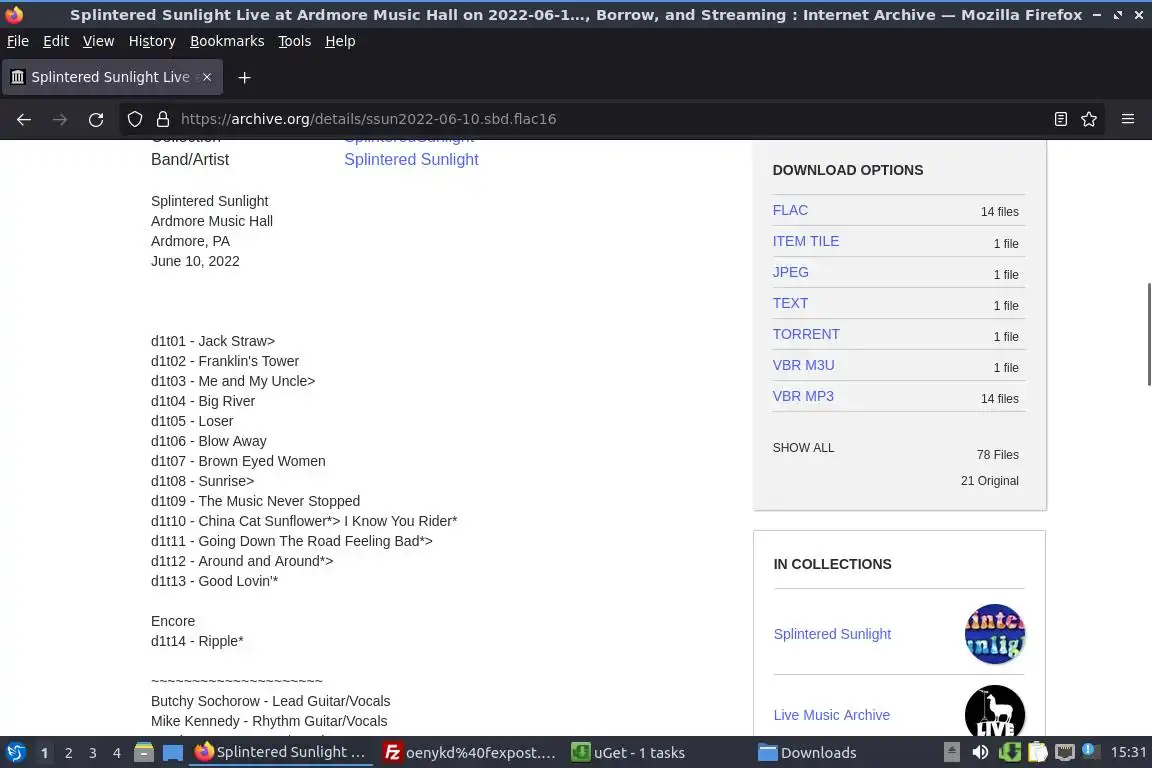Click Live Music Archive collection logo

coord(995,711)
